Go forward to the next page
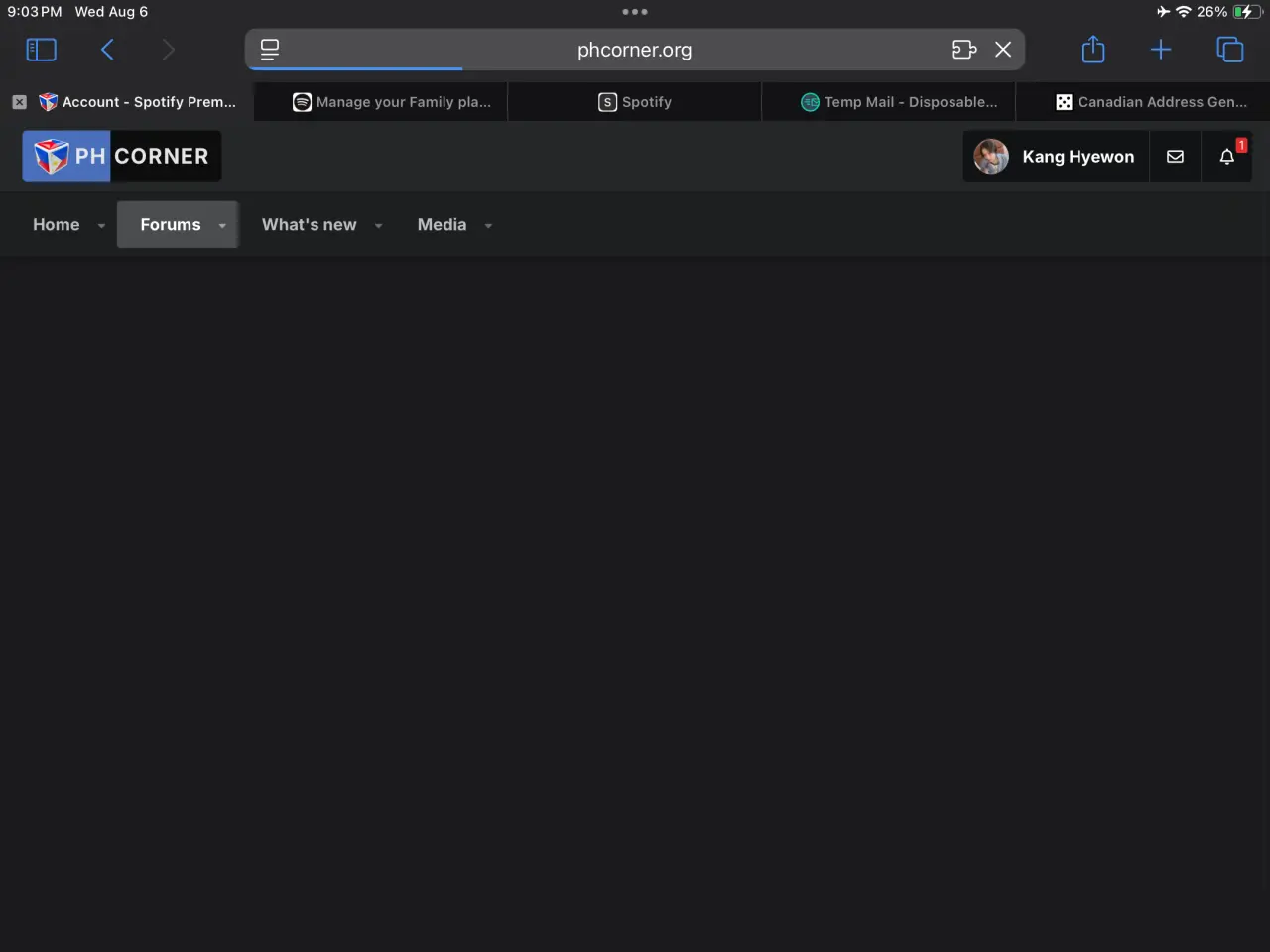The height and width of the screenshot is (952, 1270). tap(168, 50)
